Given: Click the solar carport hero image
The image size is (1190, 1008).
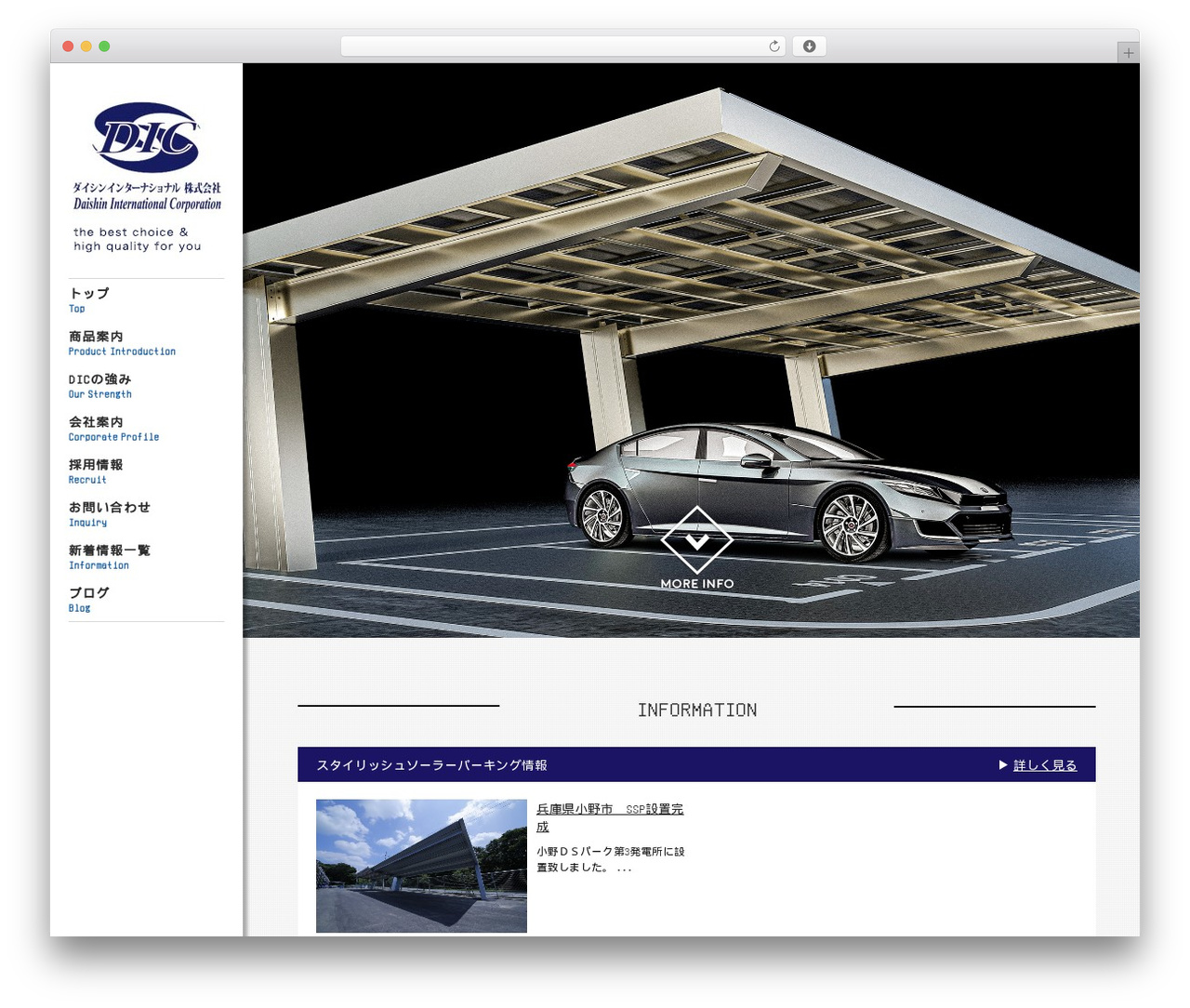Looking at the screenshot, I should click(x=691, y=351).
